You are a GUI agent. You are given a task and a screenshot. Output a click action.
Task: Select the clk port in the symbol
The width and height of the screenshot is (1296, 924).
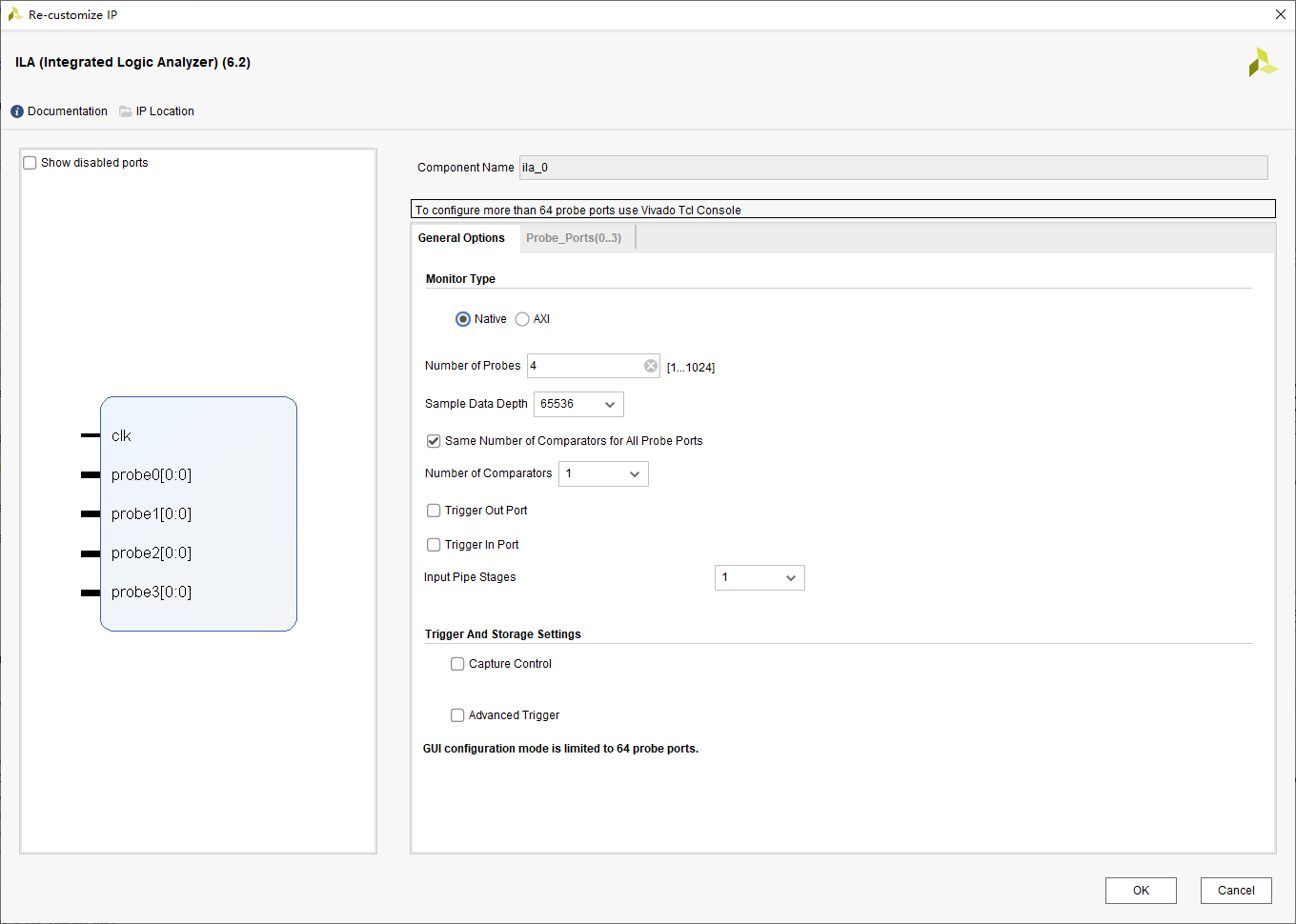[x=121, y=435]
